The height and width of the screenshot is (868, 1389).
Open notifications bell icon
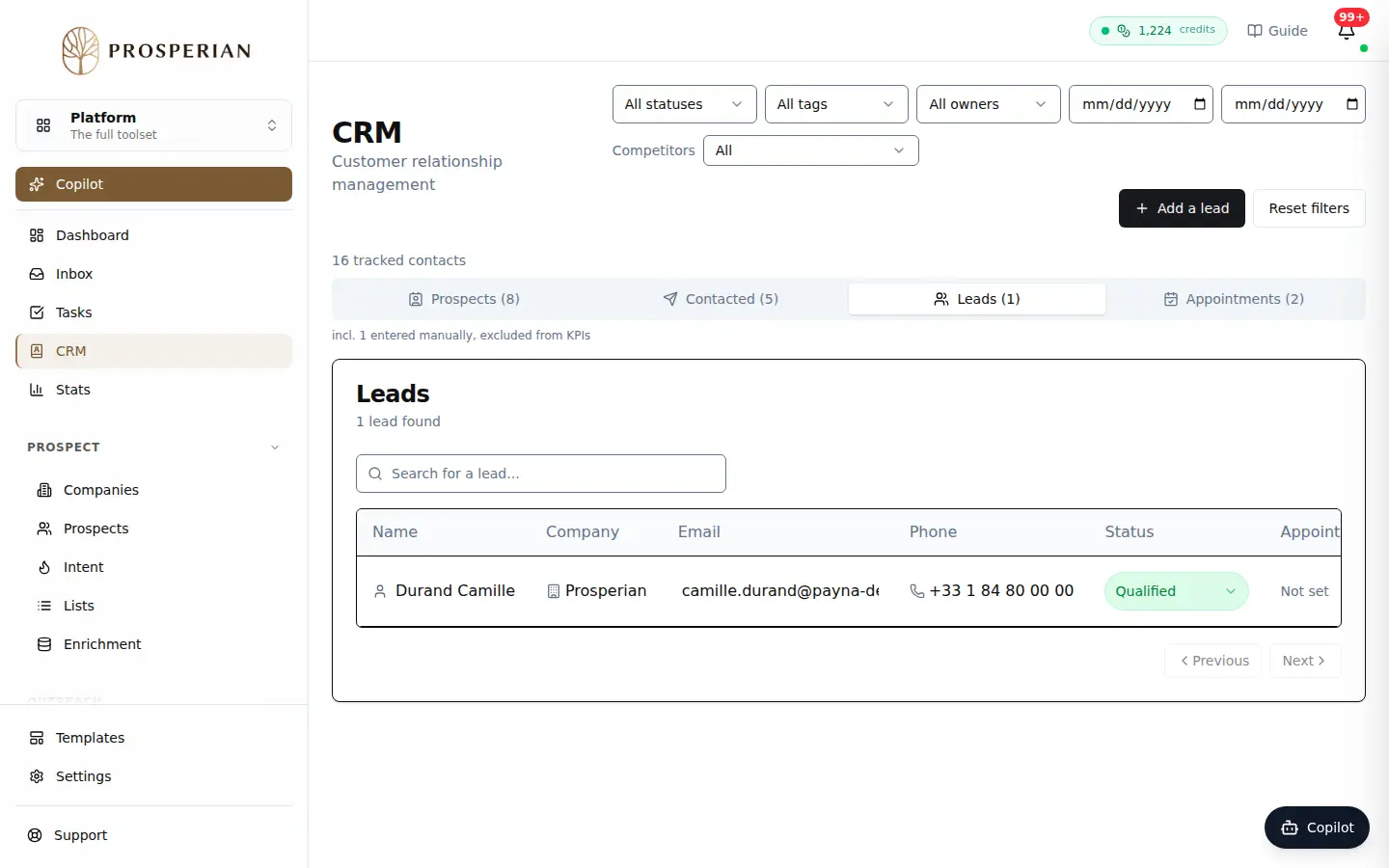pos(1347,31)
